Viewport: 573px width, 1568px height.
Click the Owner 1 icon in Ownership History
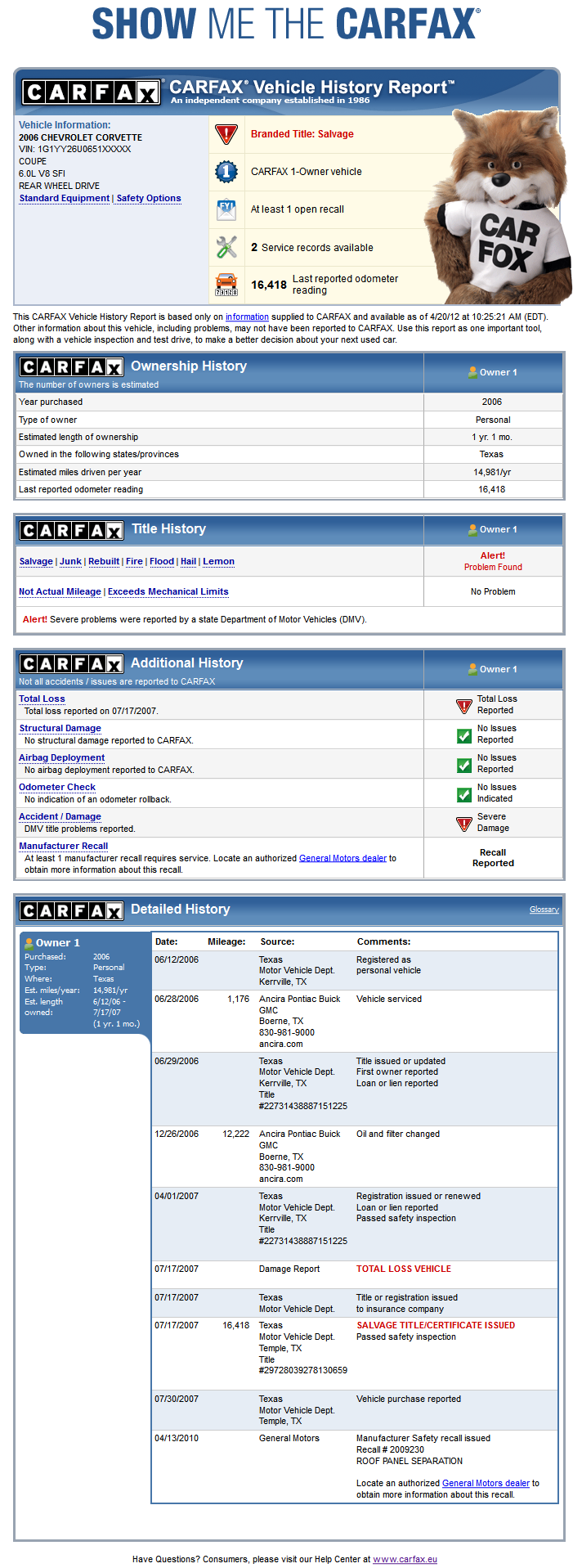[x=472, y=372]
